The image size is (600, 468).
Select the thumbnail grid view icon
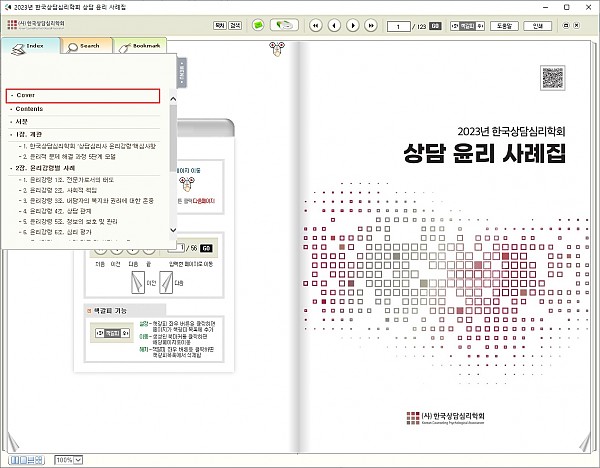click(x=40, y=460)
